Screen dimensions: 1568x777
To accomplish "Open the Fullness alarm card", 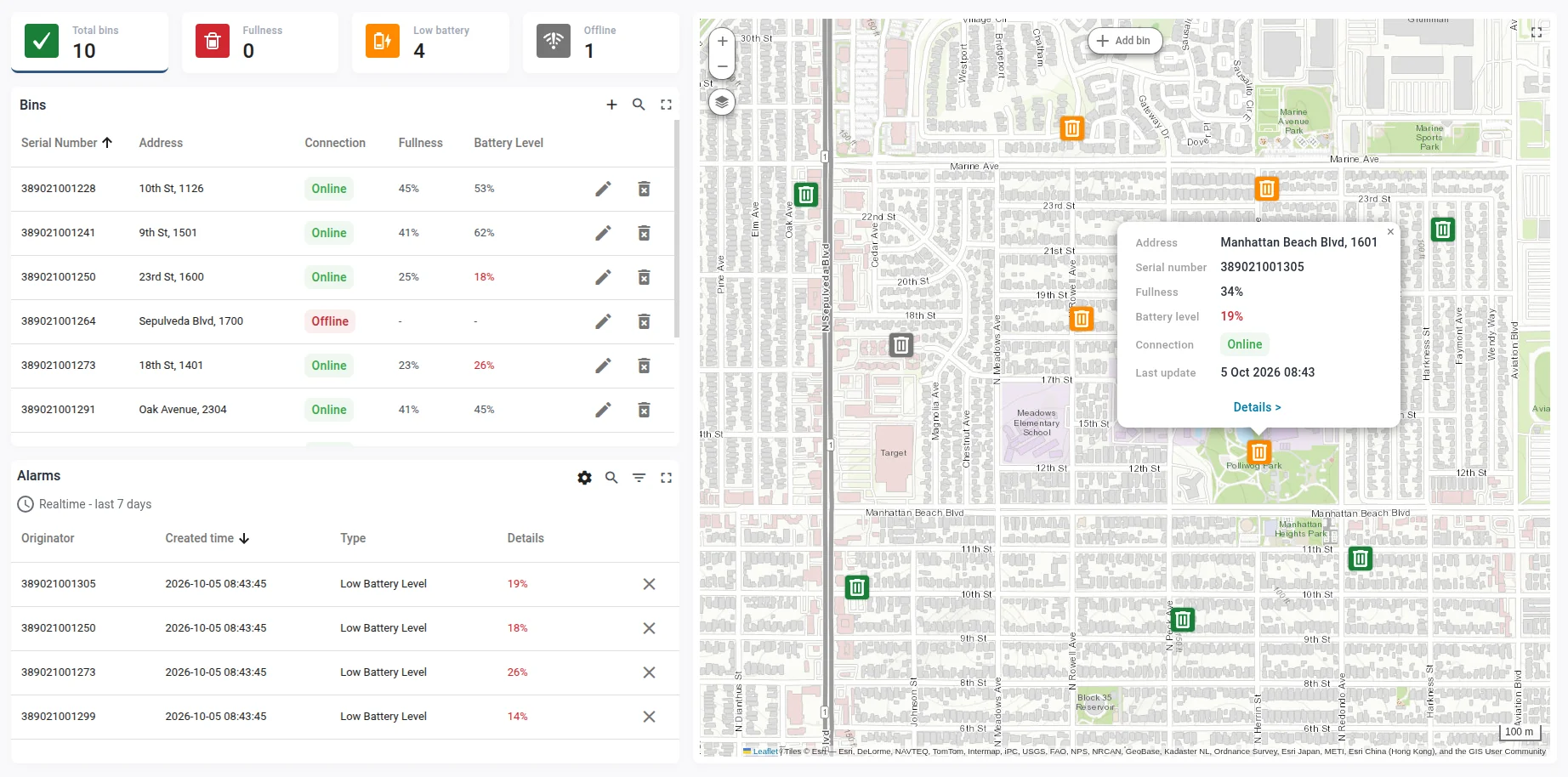I will click(260, 42).
